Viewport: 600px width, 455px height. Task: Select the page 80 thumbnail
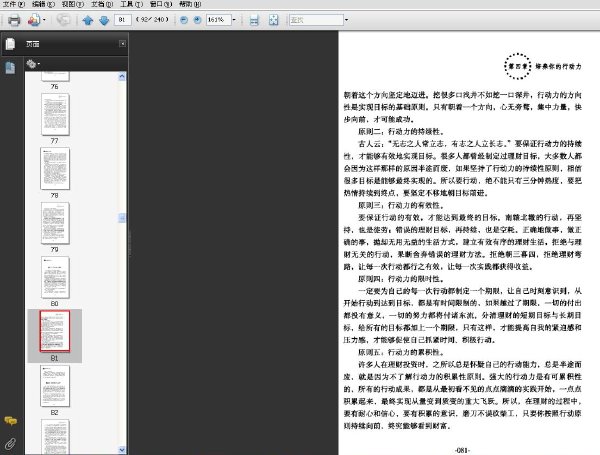(55, 277)
